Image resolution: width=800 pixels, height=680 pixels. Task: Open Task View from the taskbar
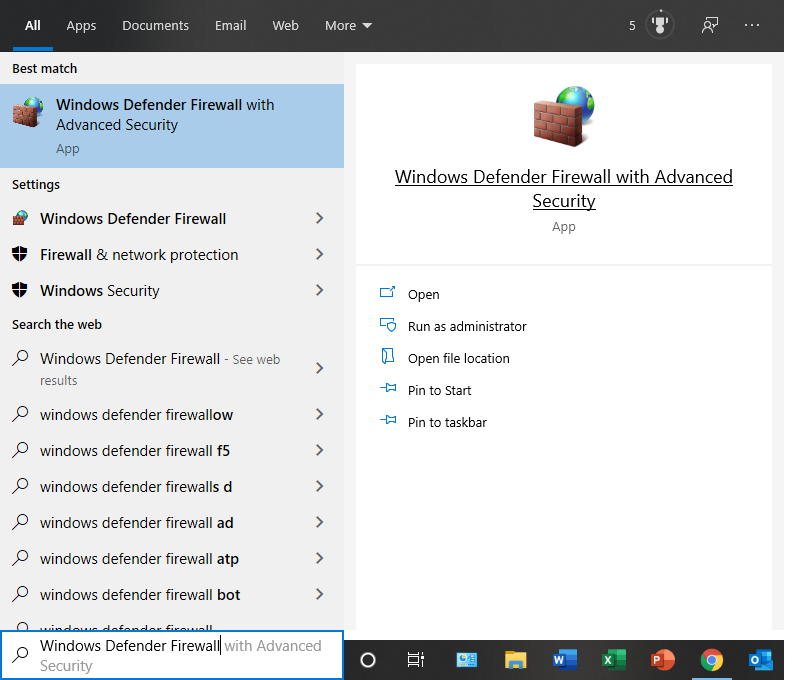(416, 660)
